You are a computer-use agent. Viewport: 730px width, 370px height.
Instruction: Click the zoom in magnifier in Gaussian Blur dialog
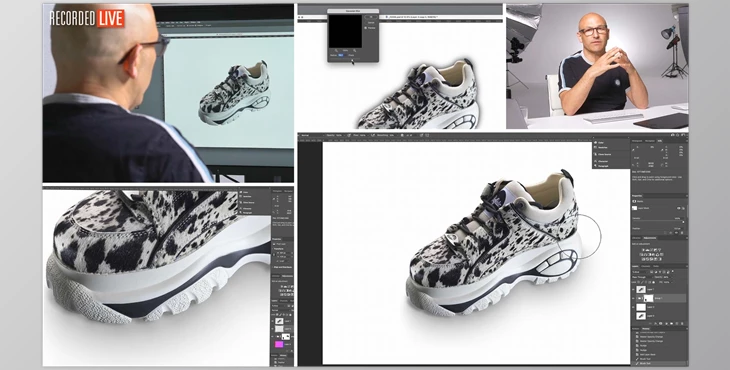354,51
